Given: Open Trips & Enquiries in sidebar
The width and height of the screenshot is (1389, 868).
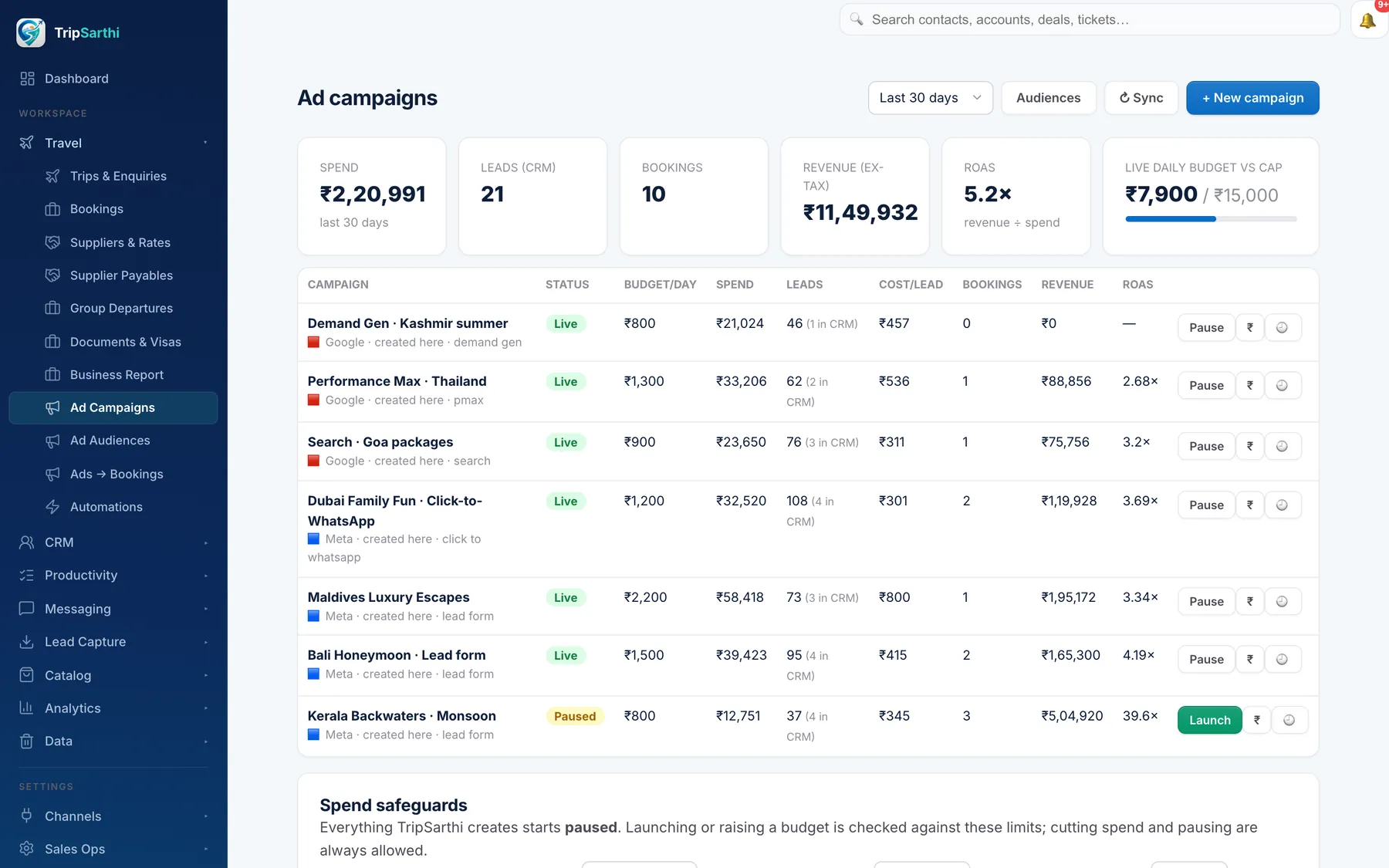Looking at the screenshot, I should coord(113,176).
